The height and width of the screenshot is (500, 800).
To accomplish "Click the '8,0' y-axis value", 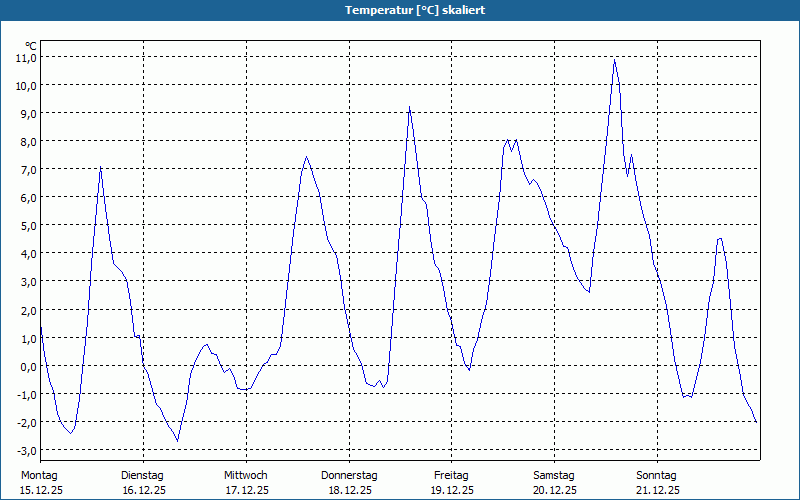I will [29, 142].
